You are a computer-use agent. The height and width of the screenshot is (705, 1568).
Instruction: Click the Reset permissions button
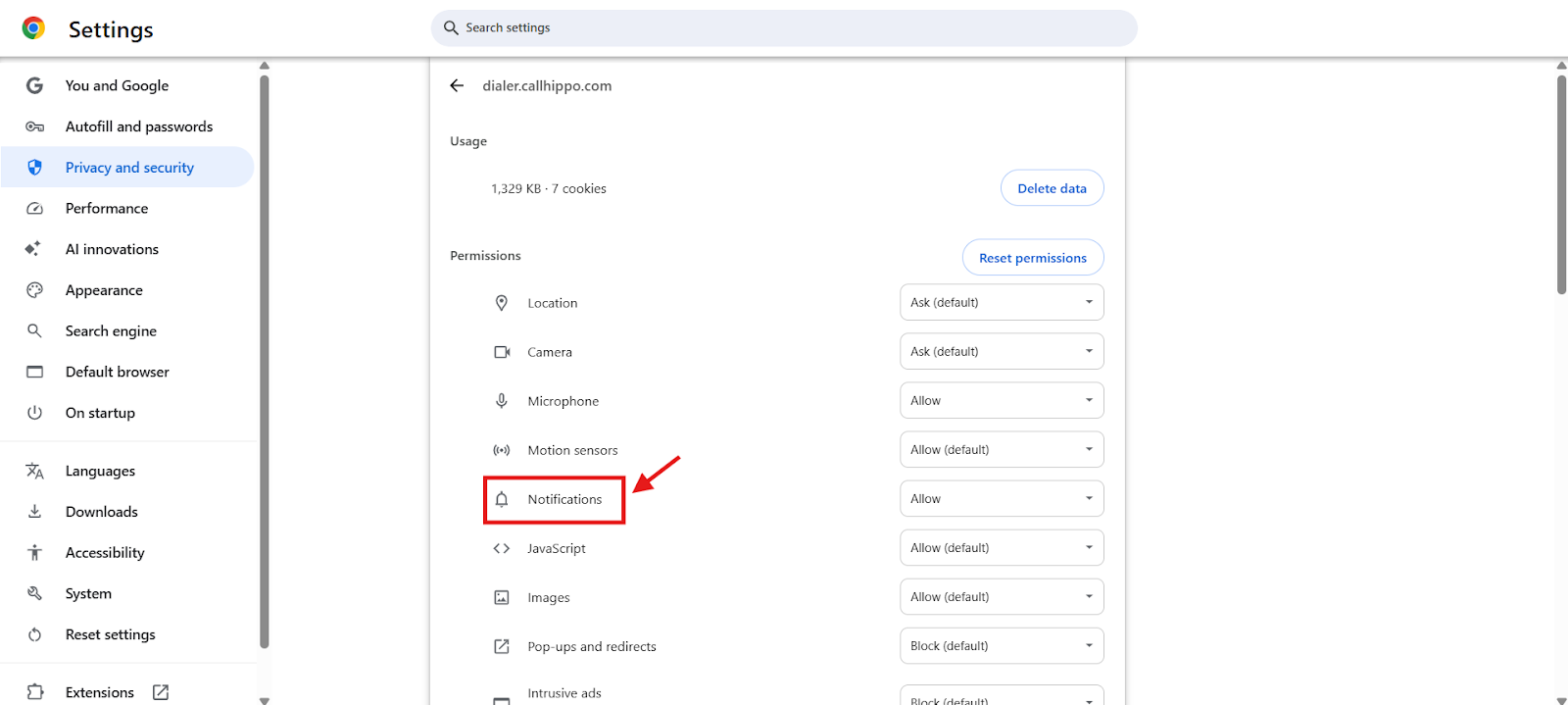tap(1033, 258)
